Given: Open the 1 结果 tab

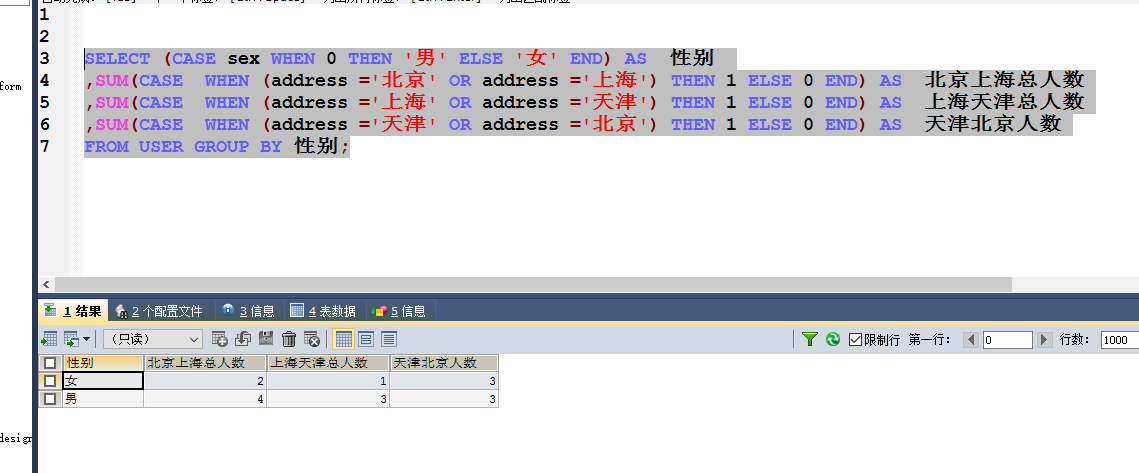Looking at the screenshot, I should [73, 311].
